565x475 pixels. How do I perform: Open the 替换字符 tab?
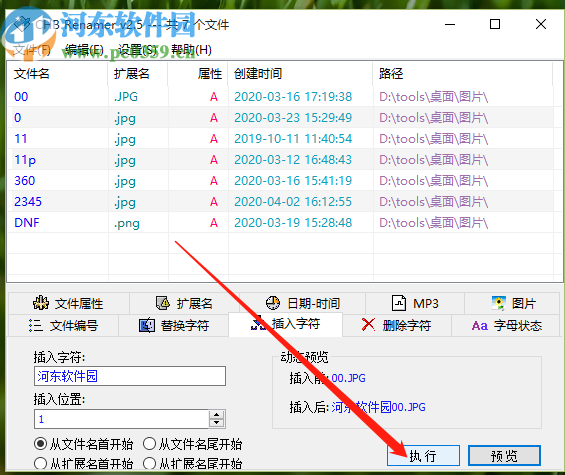tap(174, 326)
